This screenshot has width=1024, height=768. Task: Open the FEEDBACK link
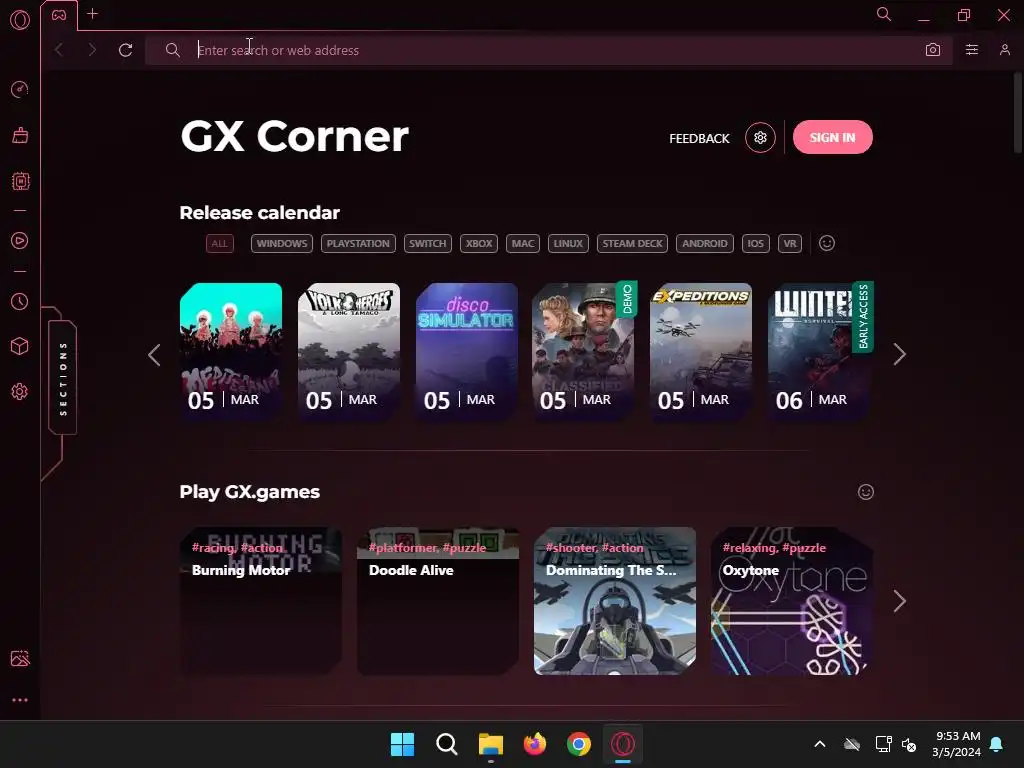tap(699, 138)
